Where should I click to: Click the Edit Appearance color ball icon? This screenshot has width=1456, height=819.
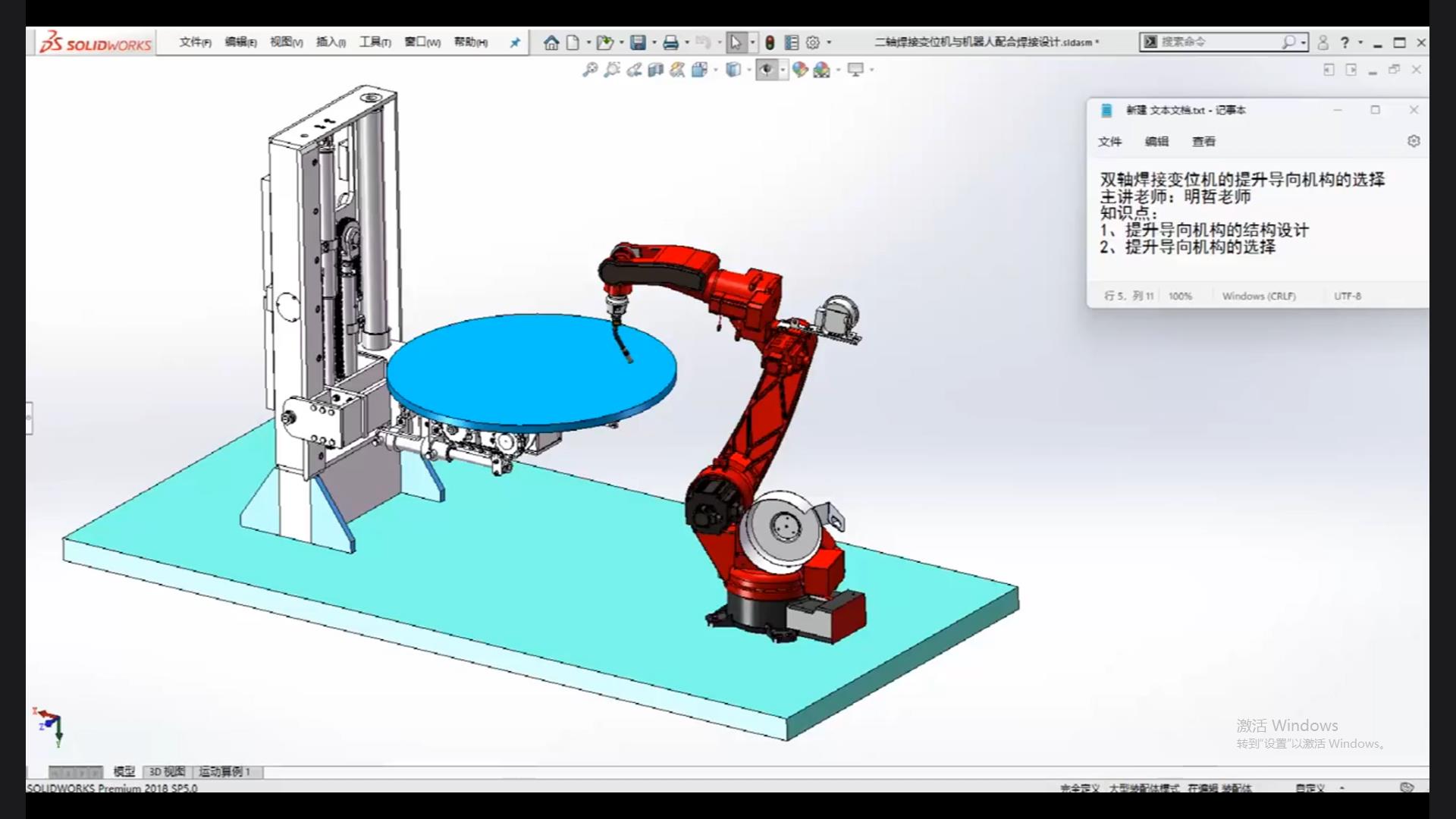(800, 70)
